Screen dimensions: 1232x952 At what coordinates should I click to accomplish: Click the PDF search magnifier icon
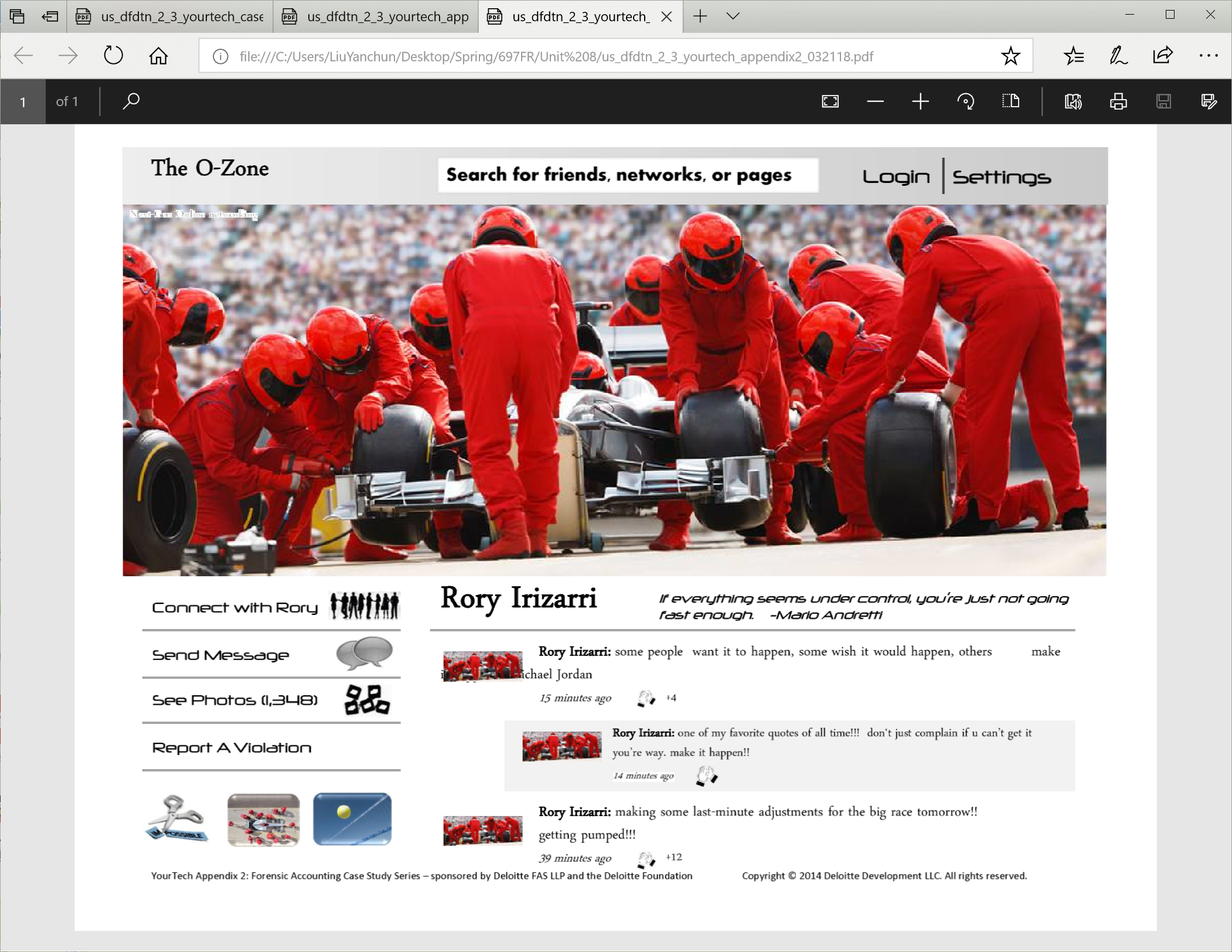[x=131, y=101]
